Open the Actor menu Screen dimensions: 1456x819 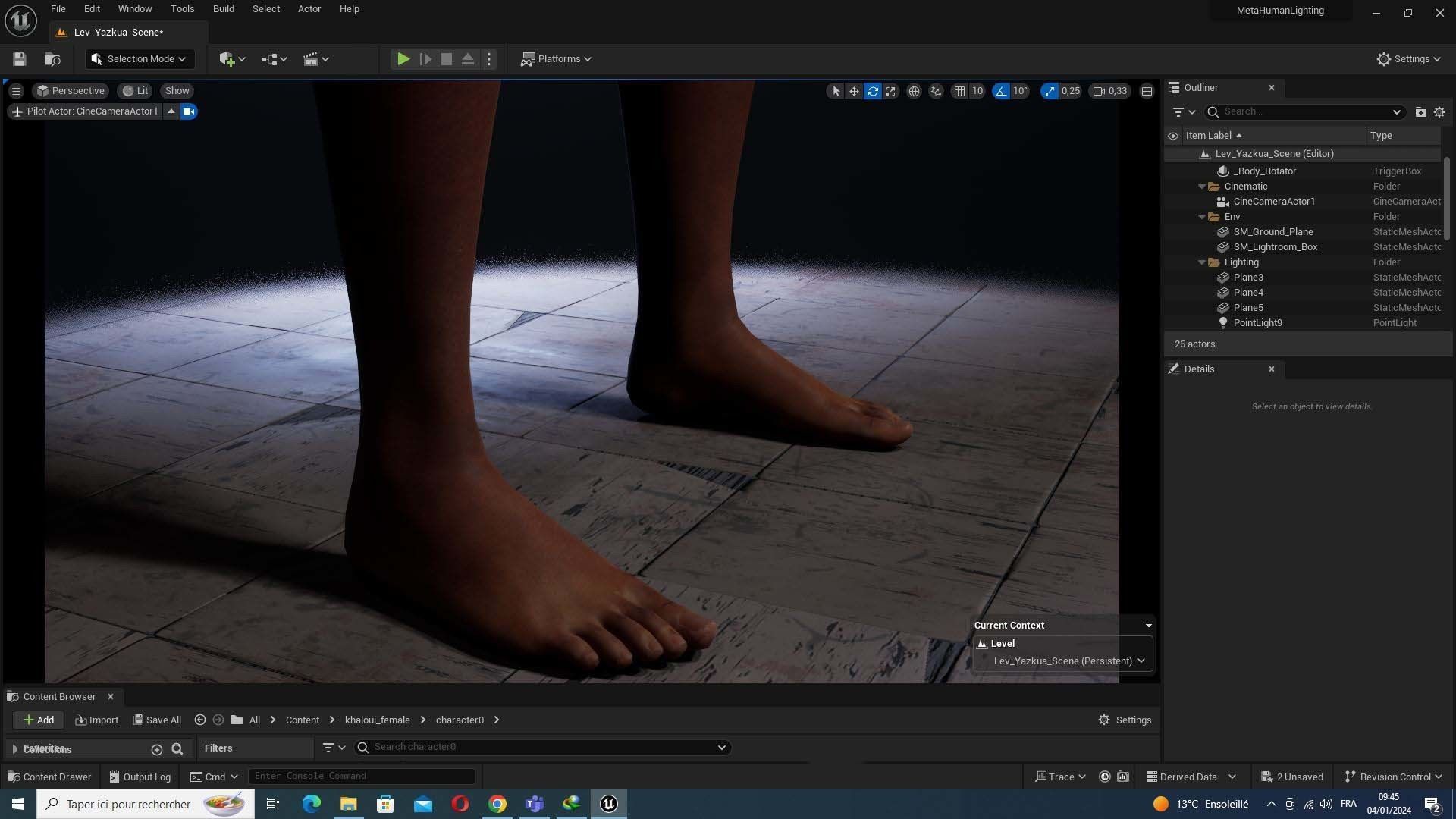click(309, 9)
